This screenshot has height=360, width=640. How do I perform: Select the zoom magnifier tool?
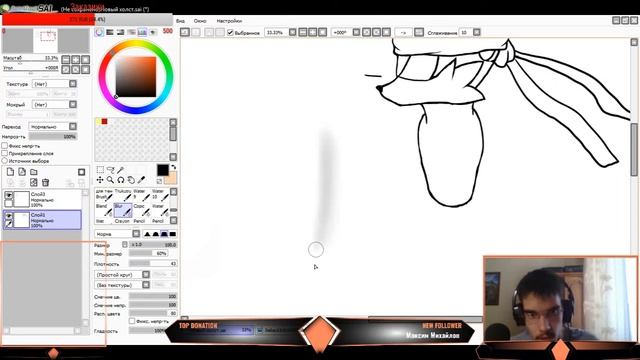click(x=110, y=180)
